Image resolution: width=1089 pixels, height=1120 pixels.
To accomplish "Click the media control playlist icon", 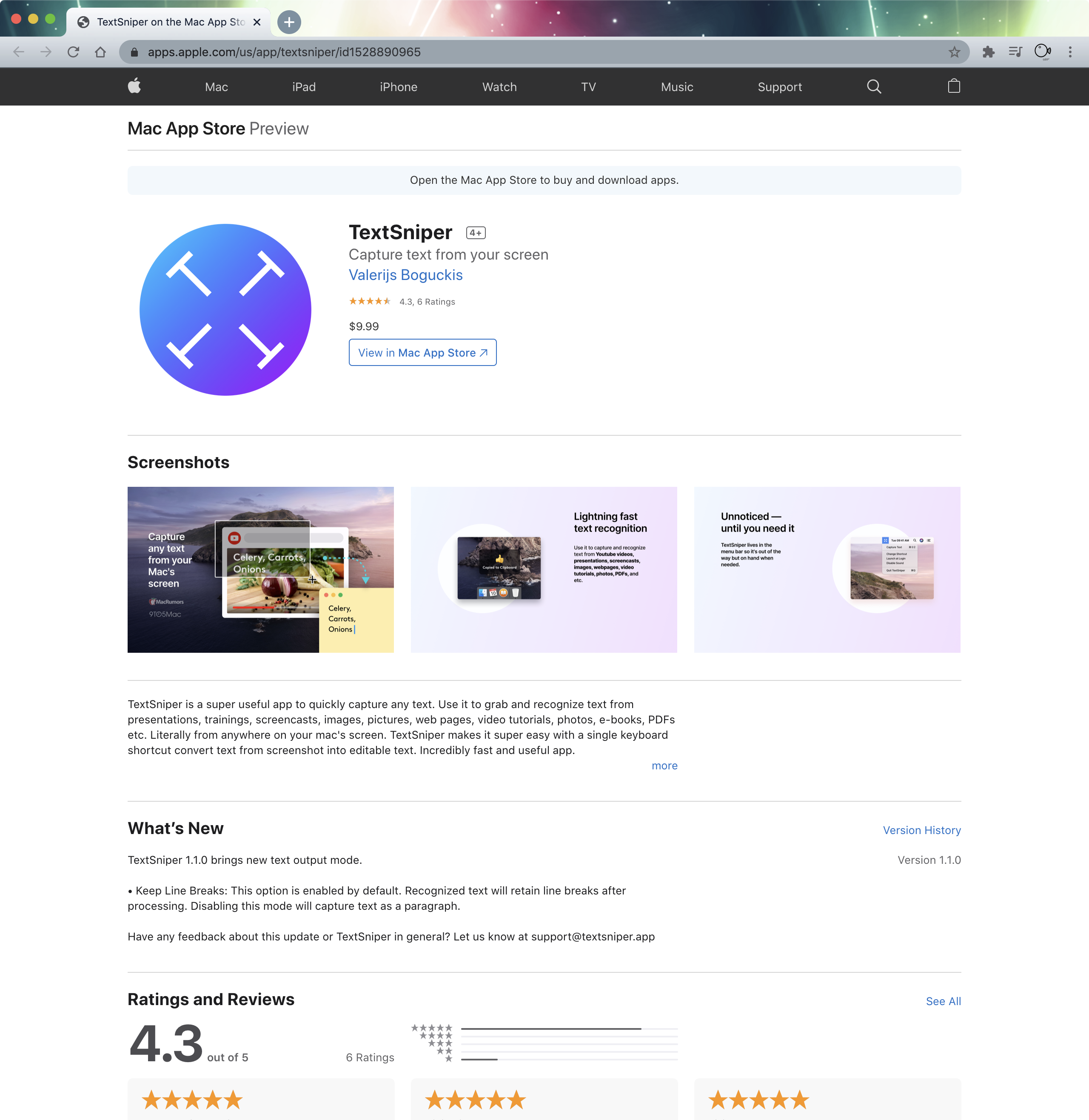I will tap(1015, 52).
